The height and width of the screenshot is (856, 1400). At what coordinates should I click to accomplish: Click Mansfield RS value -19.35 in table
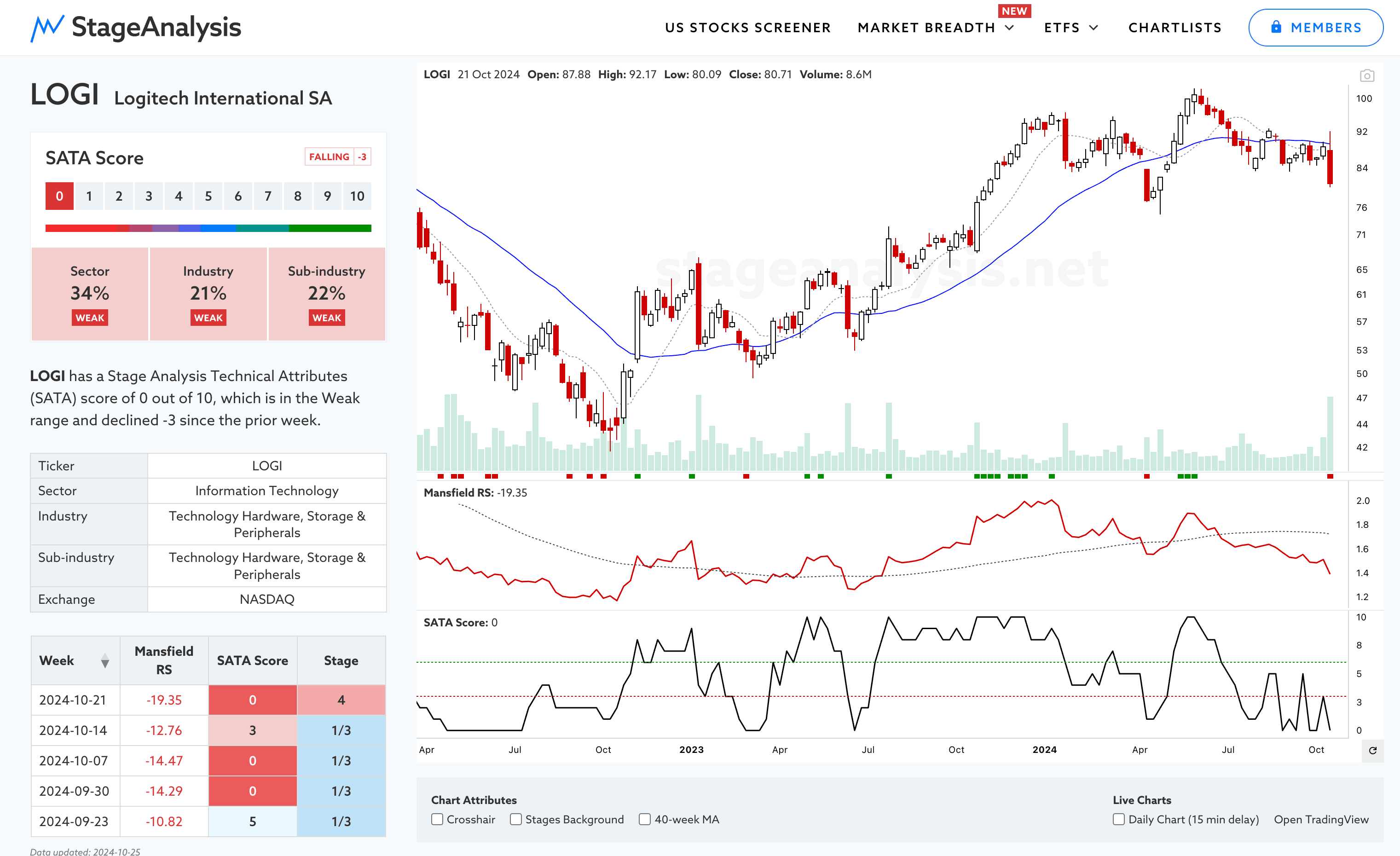tap(164, 700)
